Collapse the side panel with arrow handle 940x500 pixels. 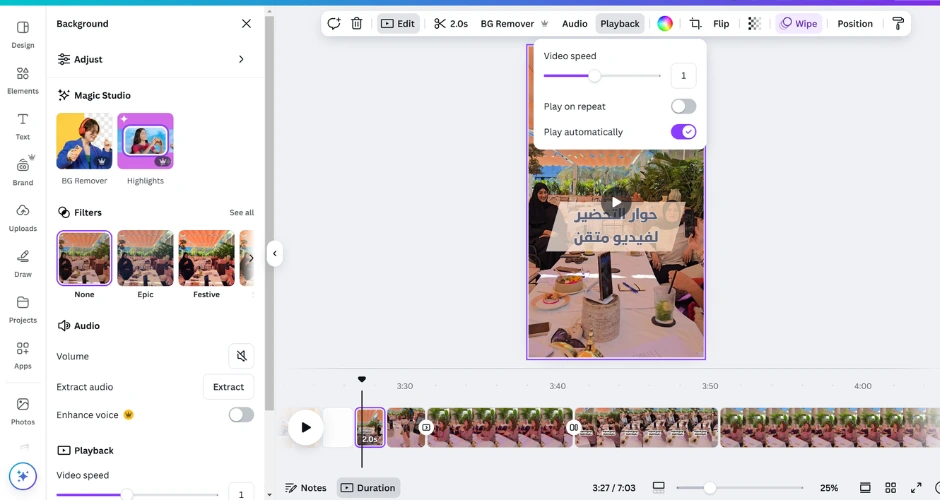point(274,254)
